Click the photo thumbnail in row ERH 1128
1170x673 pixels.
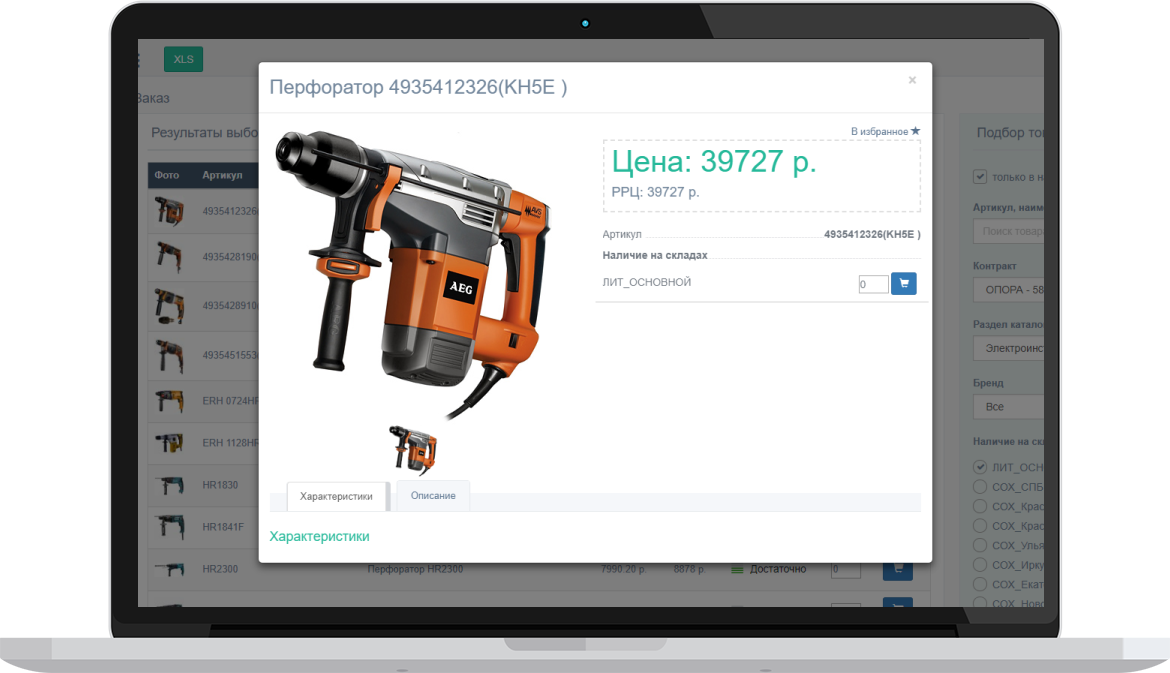click(x=169, y=442)
